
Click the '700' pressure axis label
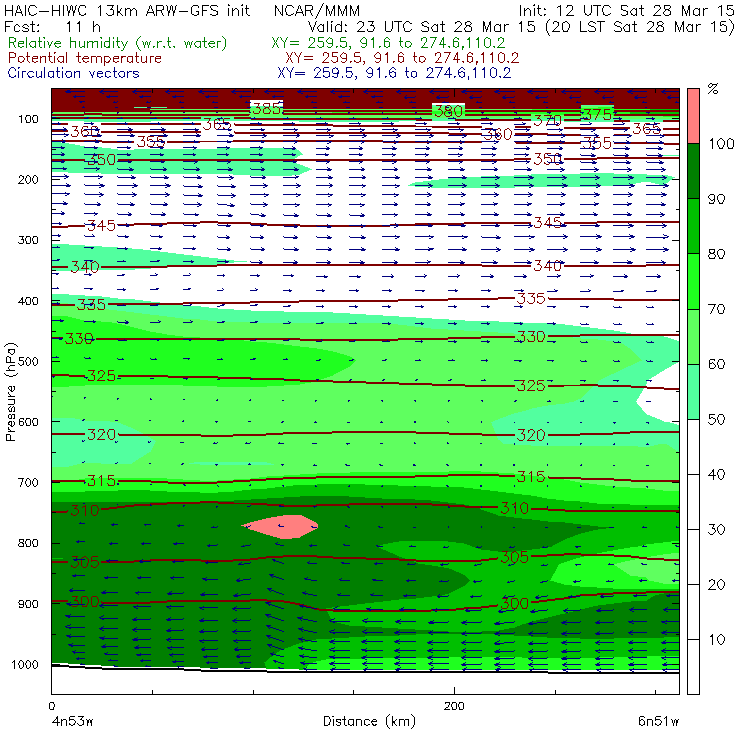click(28, 482)
